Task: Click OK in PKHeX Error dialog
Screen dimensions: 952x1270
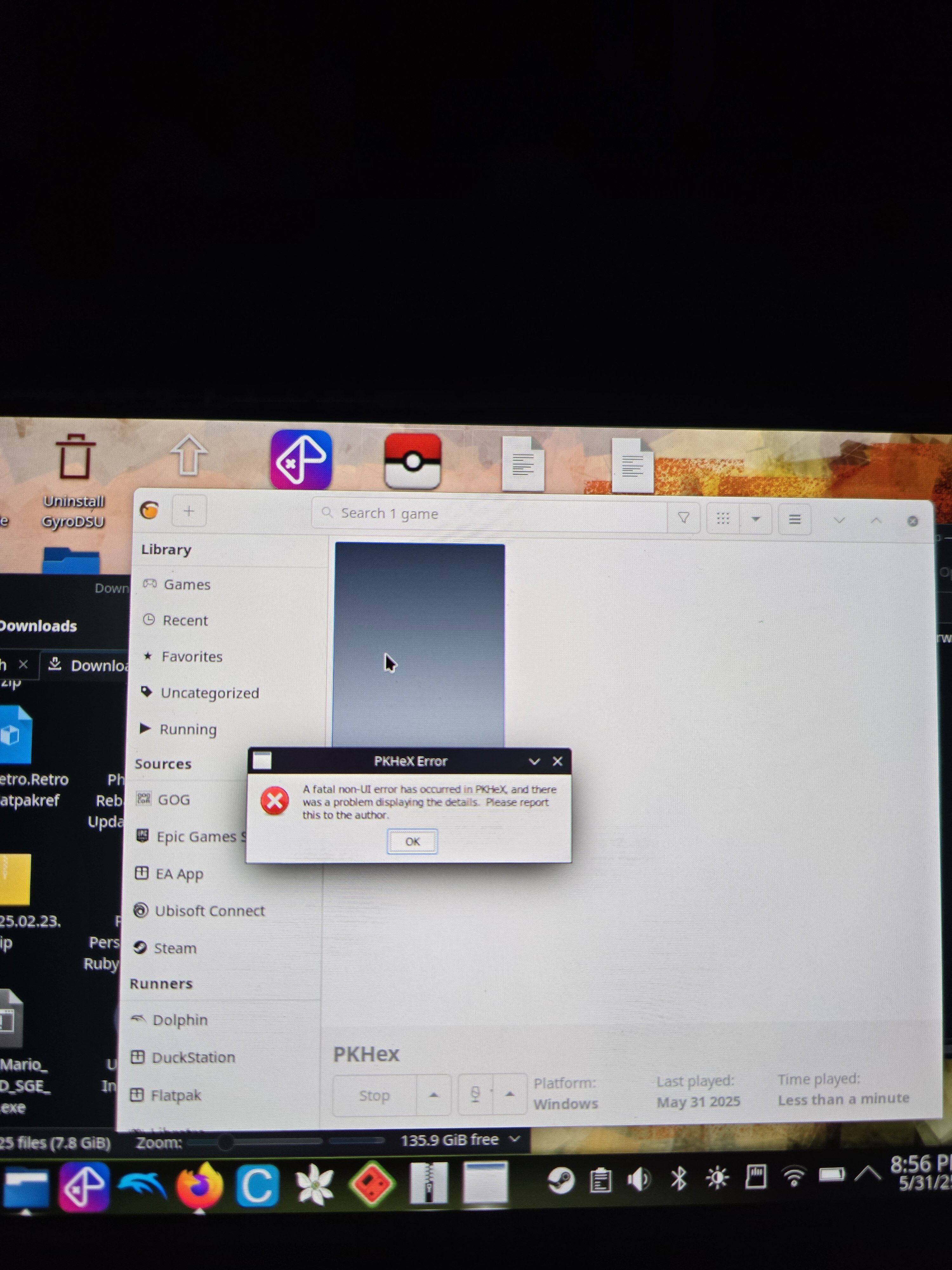Action: (412, 841)
